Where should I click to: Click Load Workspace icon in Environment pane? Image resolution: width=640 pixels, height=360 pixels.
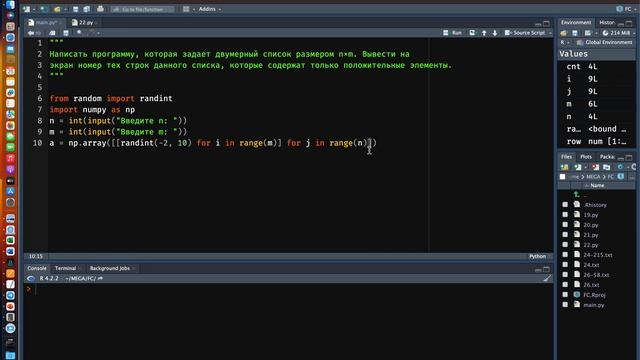(564, 33)
